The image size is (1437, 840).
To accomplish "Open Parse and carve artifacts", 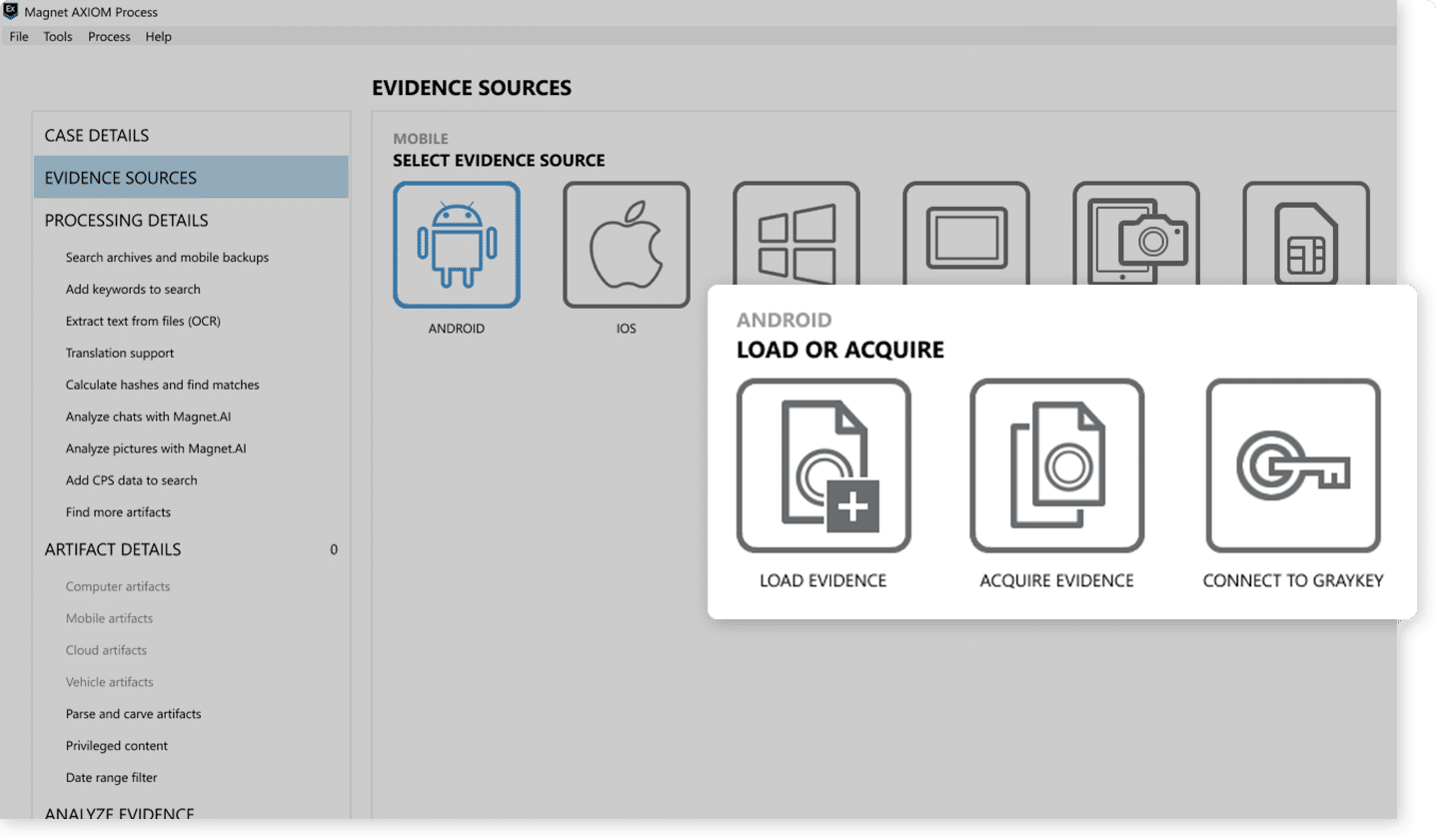I will 133,714.
